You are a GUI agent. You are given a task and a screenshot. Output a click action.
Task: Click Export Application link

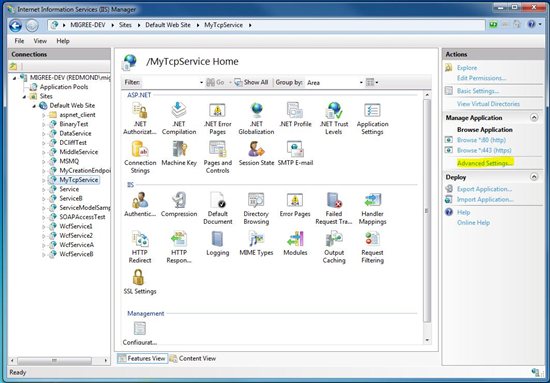(484, 189)
